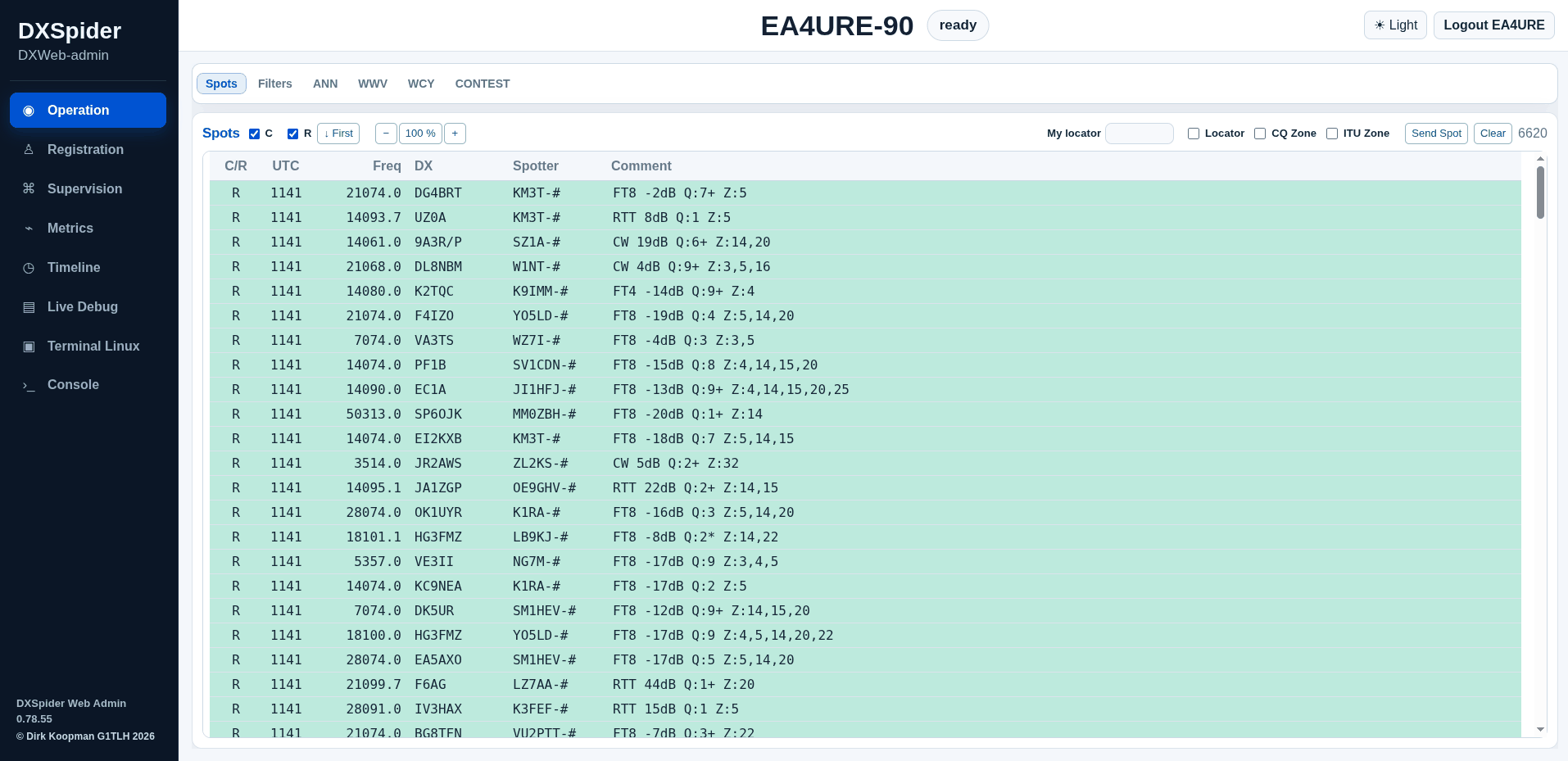Click the 50313.0 frequency cell

[x=374, y=414]
